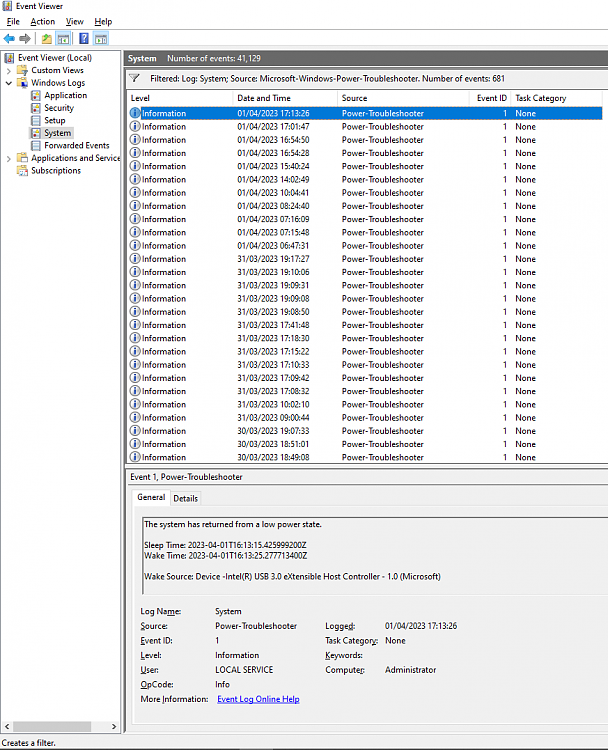Open the Event Log Online Help link
Image resolution: width=608 pixels, height=750 pixels.
pos(258,699)
